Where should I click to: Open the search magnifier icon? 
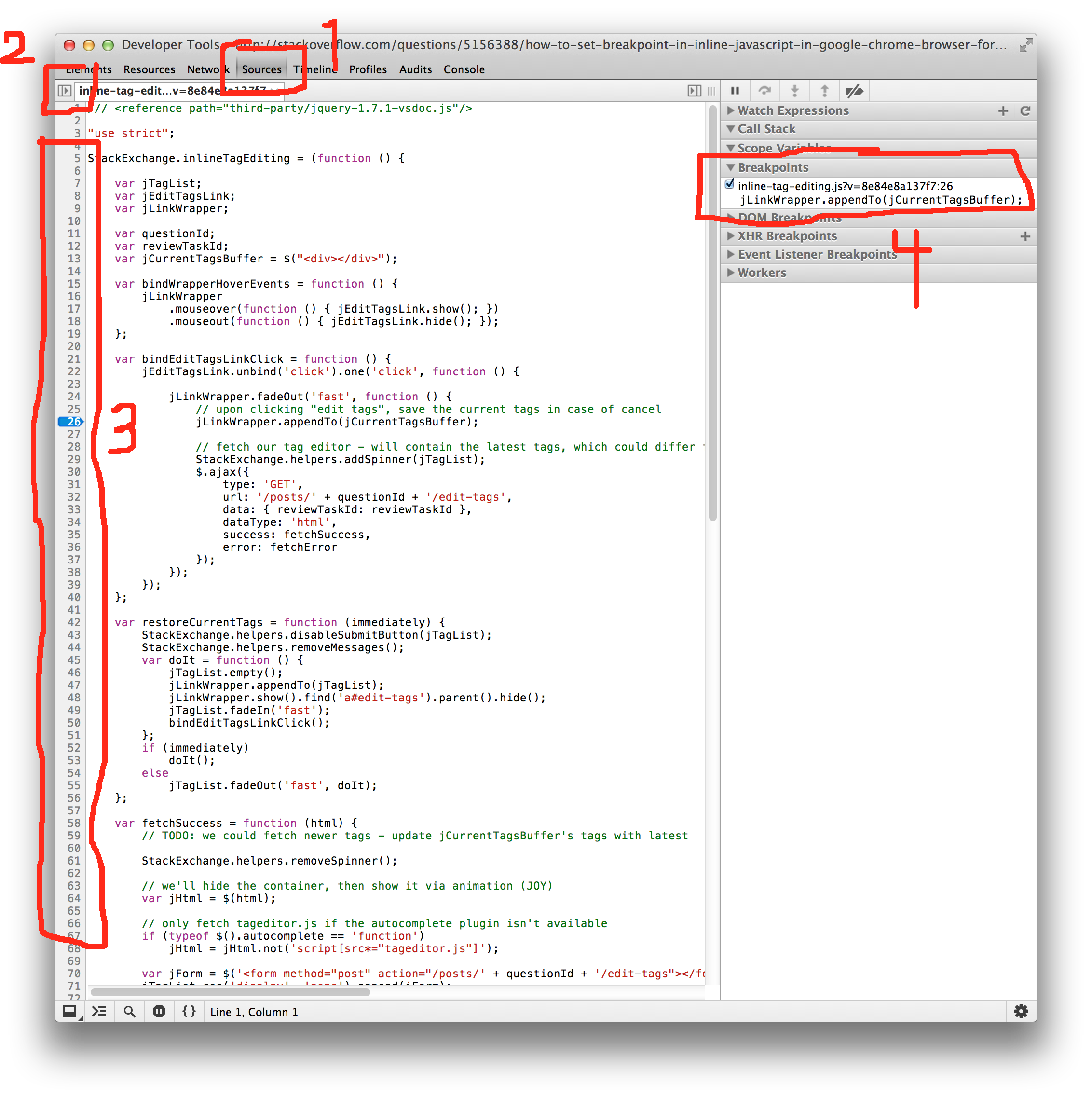pyautogui.click(x=130, y=1012)
